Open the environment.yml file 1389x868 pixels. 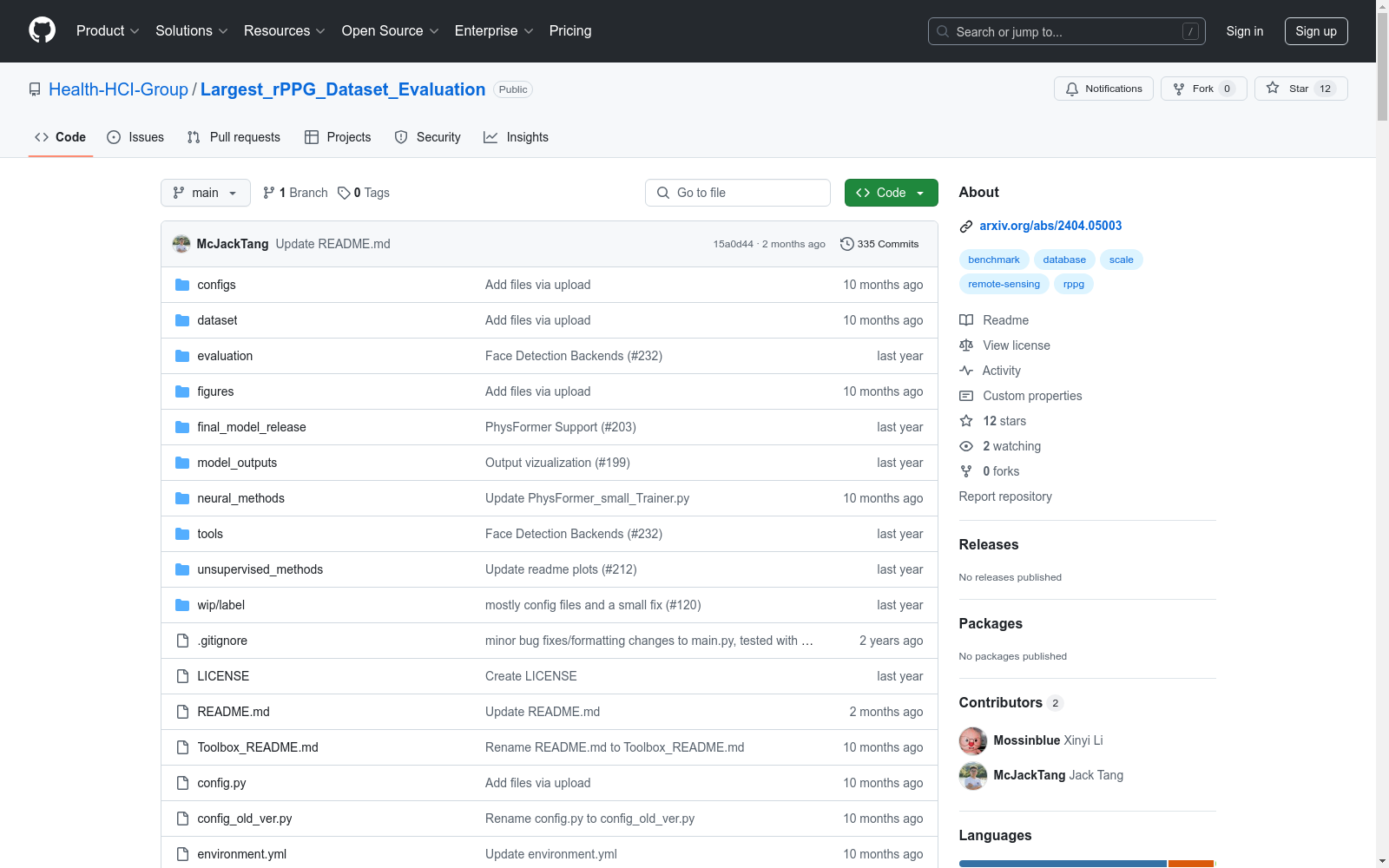click(241, 854)
